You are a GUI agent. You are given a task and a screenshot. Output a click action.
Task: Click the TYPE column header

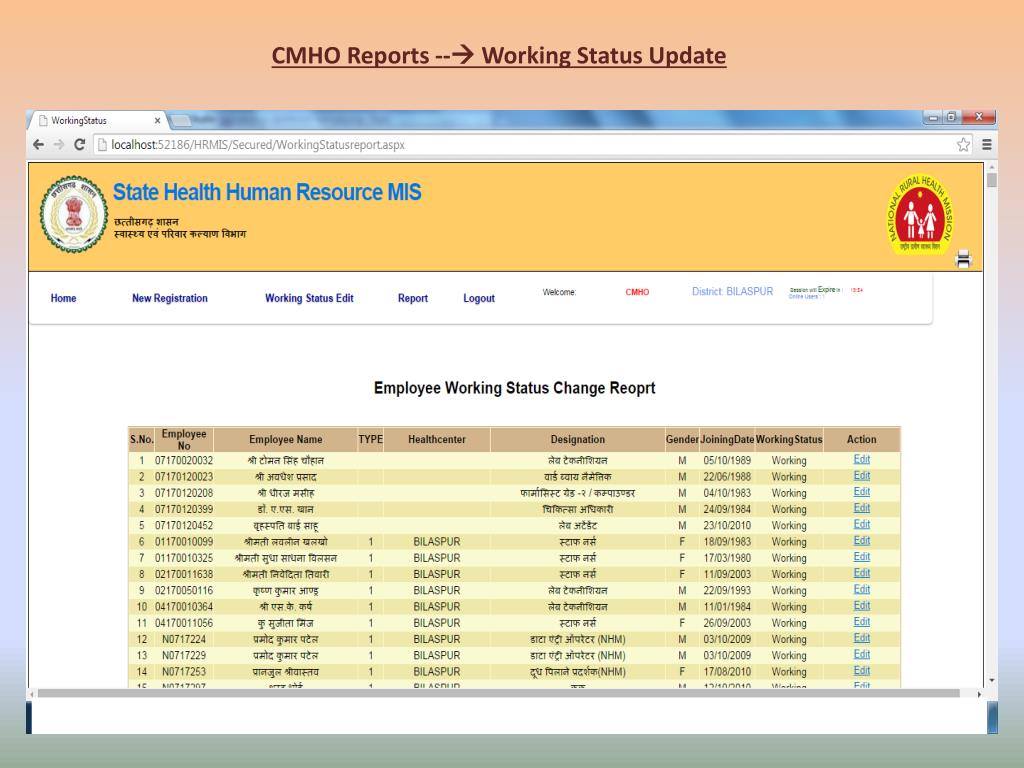click(x=370, y=440)
